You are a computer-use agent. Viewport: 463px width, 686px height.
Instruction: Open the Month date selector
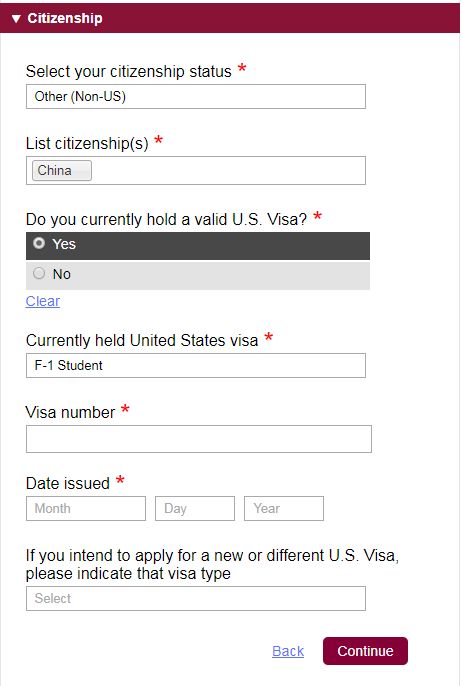point(86,508)
